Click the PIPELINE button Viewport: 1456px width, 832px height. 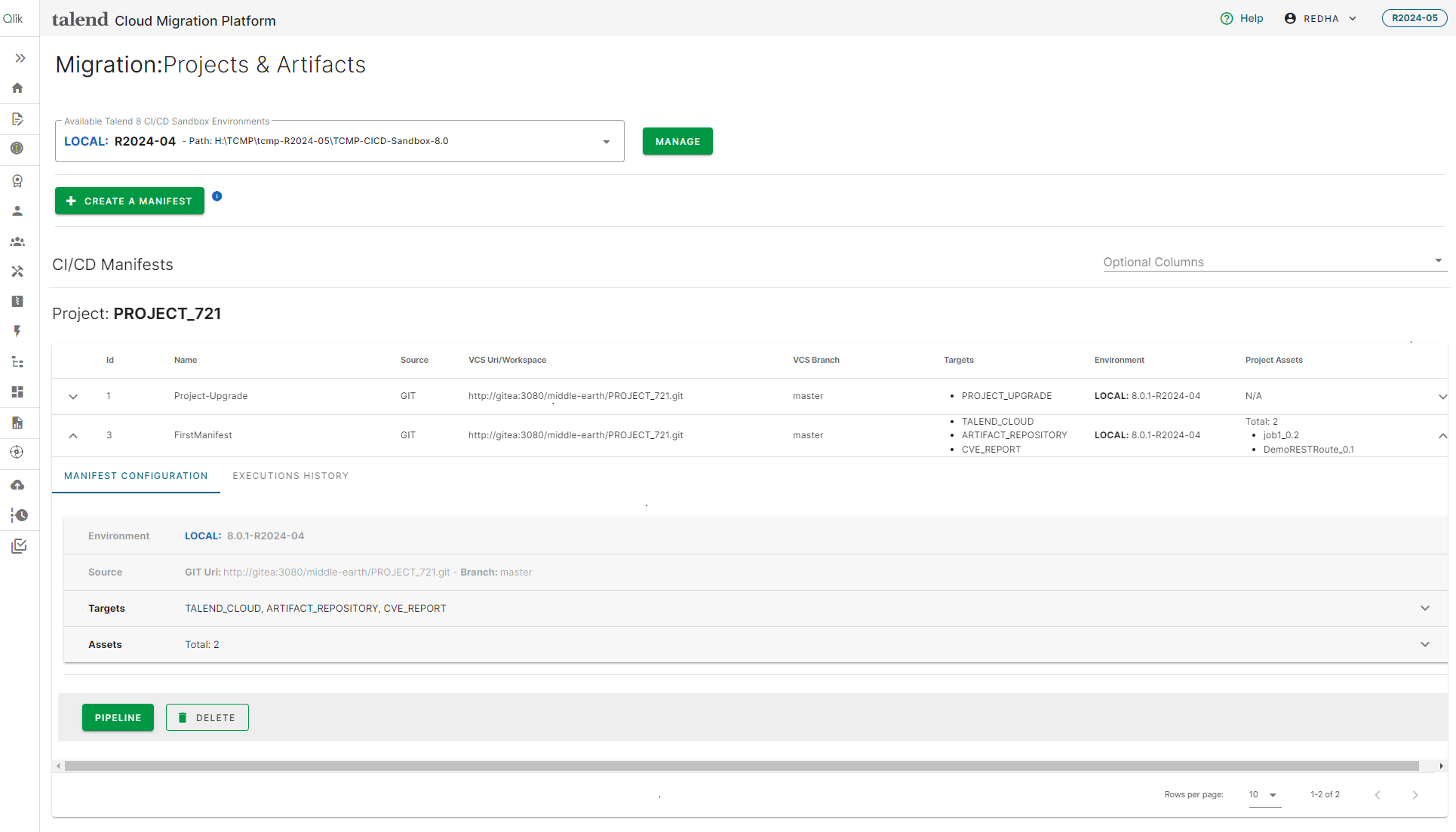click(118, 717)
